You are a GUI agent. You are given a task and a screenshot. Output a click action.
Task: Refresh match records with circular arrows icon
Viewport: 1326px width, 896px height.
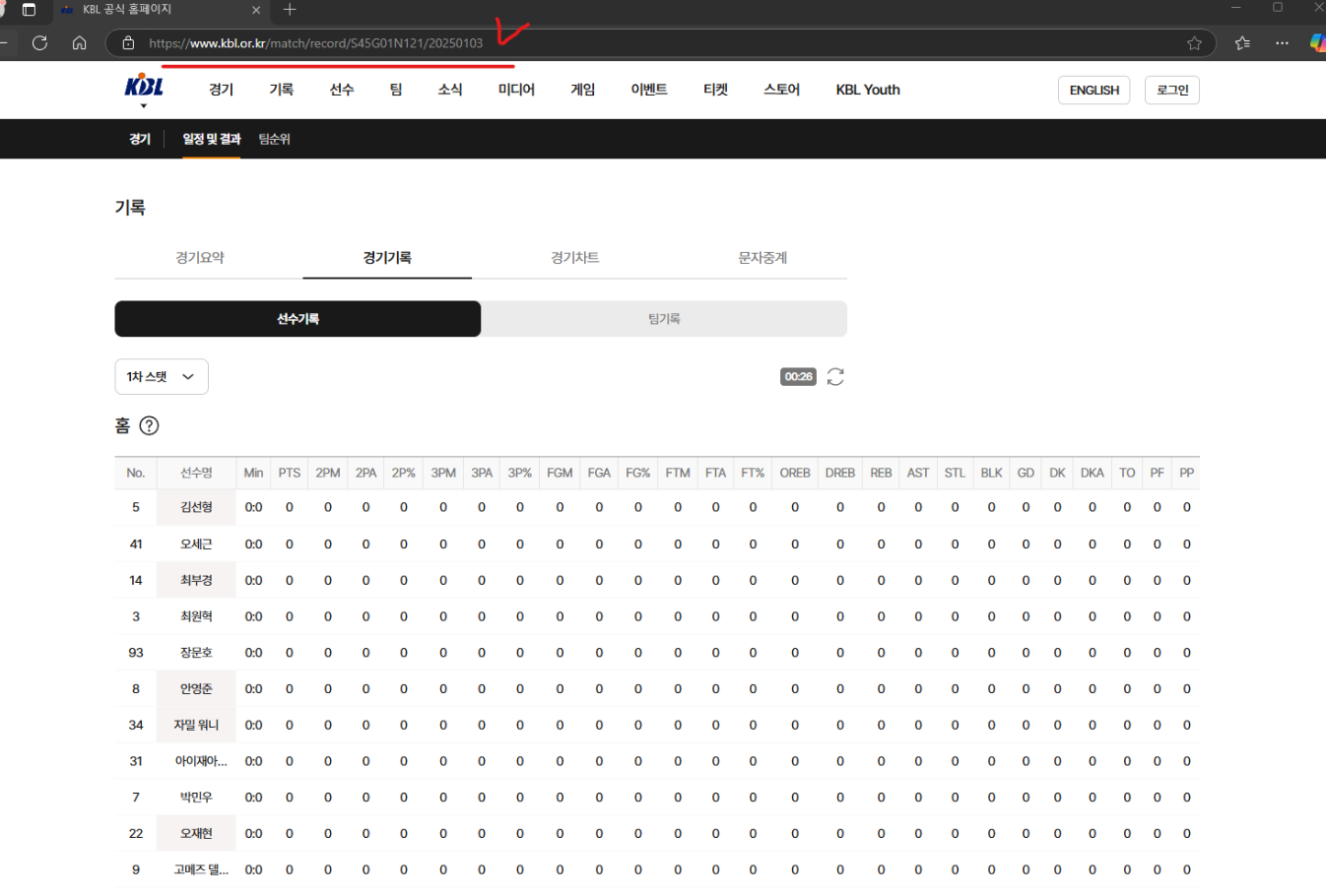click(835, 377)
